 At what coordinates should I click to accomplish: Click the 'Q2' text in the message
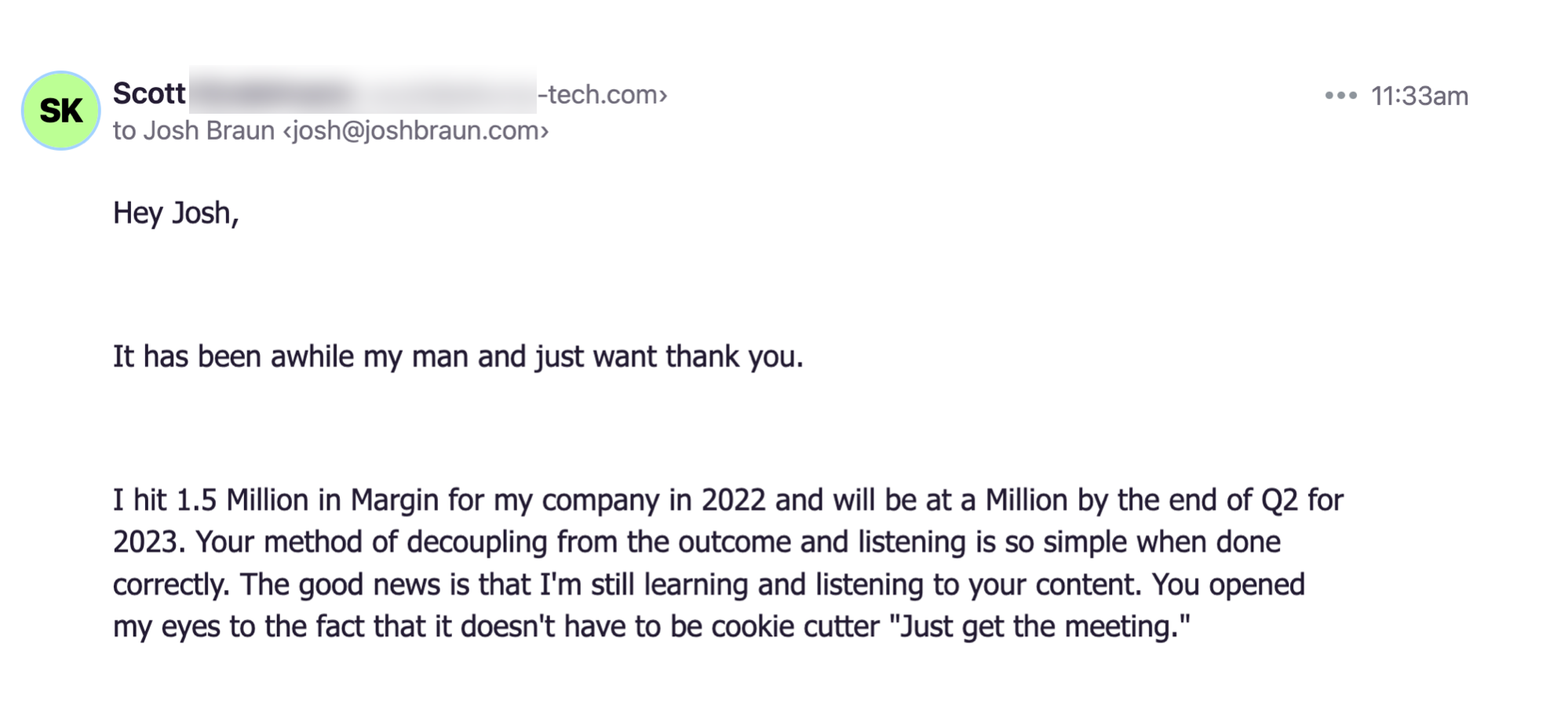pyautogui.click(x=1279, y=501)
